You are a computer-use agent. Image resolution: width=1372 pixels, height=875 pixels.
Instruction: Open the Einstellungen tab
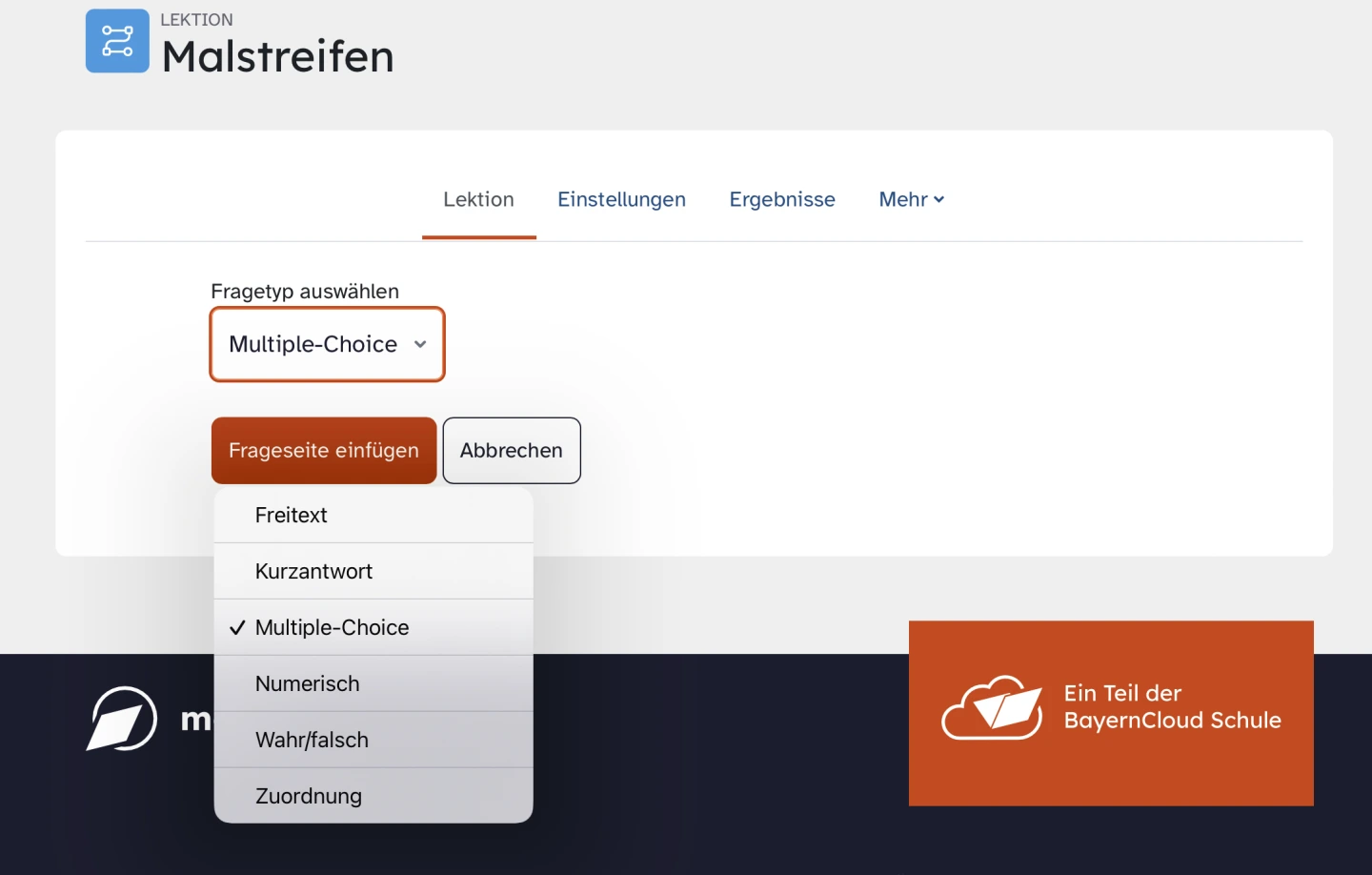click(621, 199)
